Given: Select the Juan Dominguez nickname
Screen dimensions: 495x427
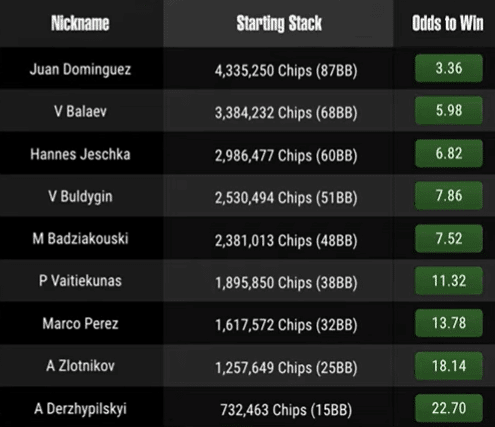Looking at the screenshot, I should [x=80, y=69].
